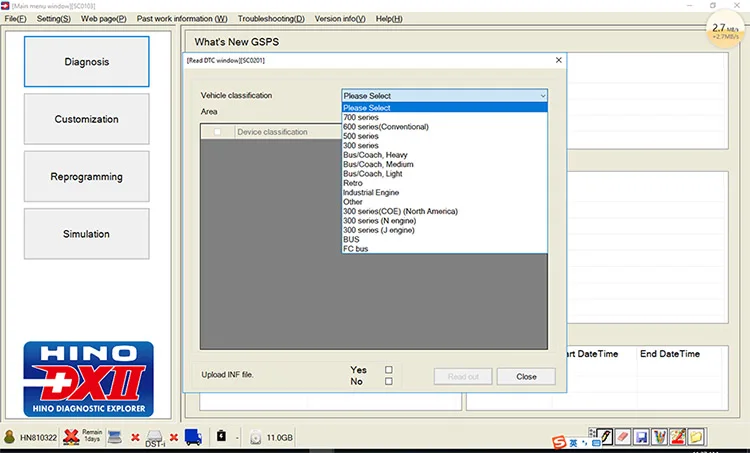
Task: Choose Other from the vehicle list
Action: 444,202
